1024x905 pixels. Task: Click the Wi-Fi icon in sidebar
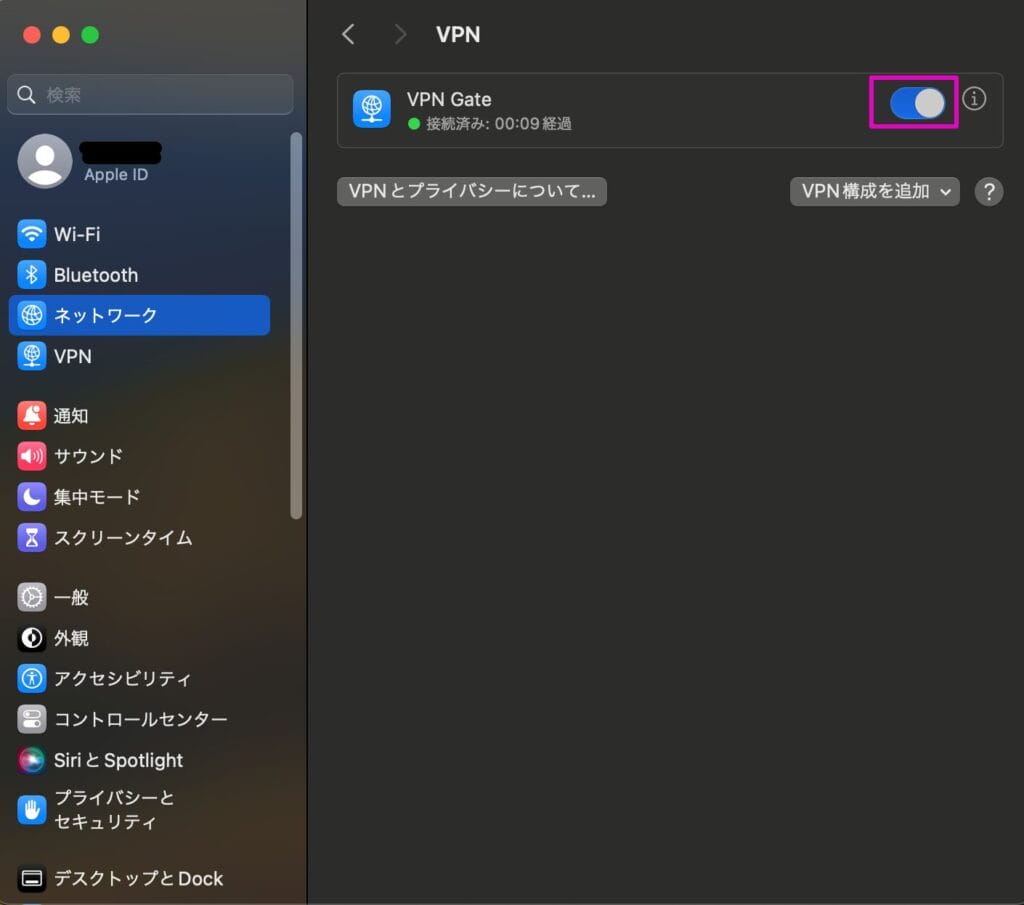pyautogui.click(x=31, y=234)
